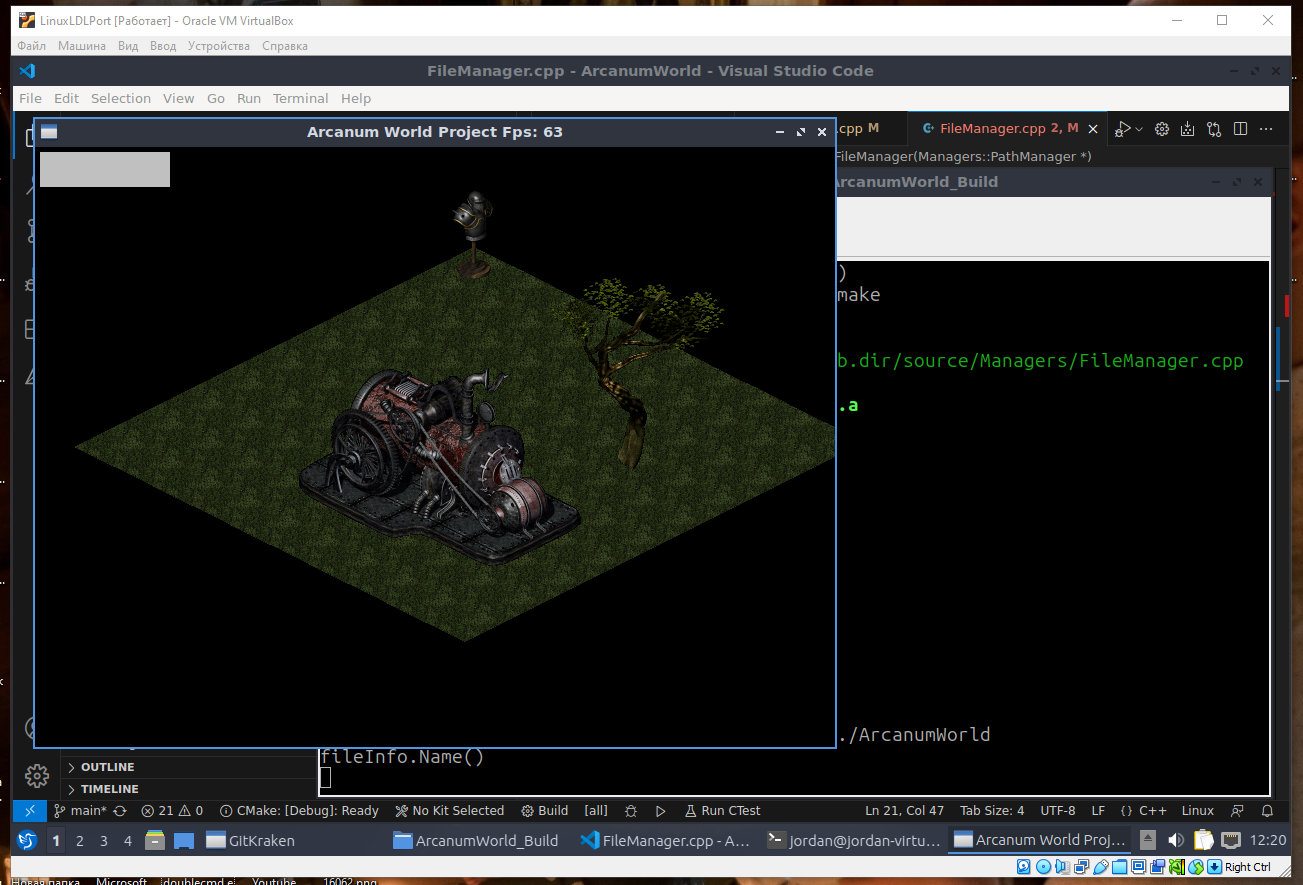1303x885 pixels.
Task: Open the View menu
Action: click(179, 98)
